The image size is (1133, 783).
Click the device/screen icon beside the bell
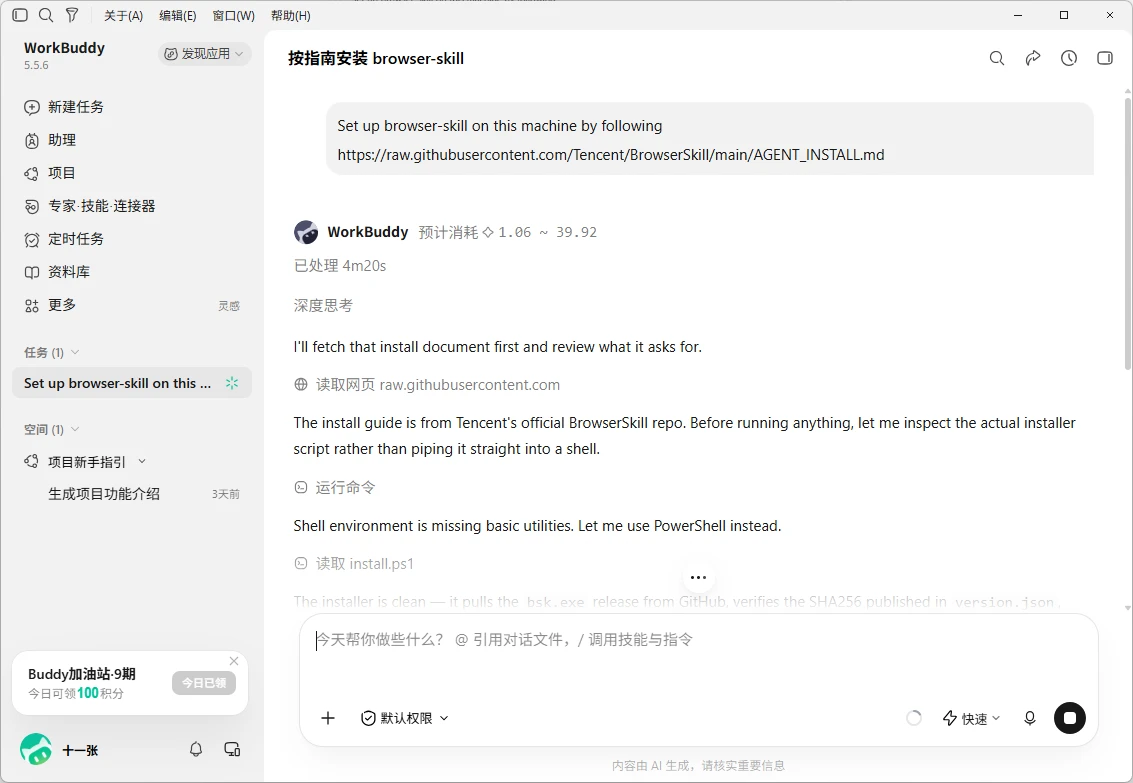[x=232, y=750]
